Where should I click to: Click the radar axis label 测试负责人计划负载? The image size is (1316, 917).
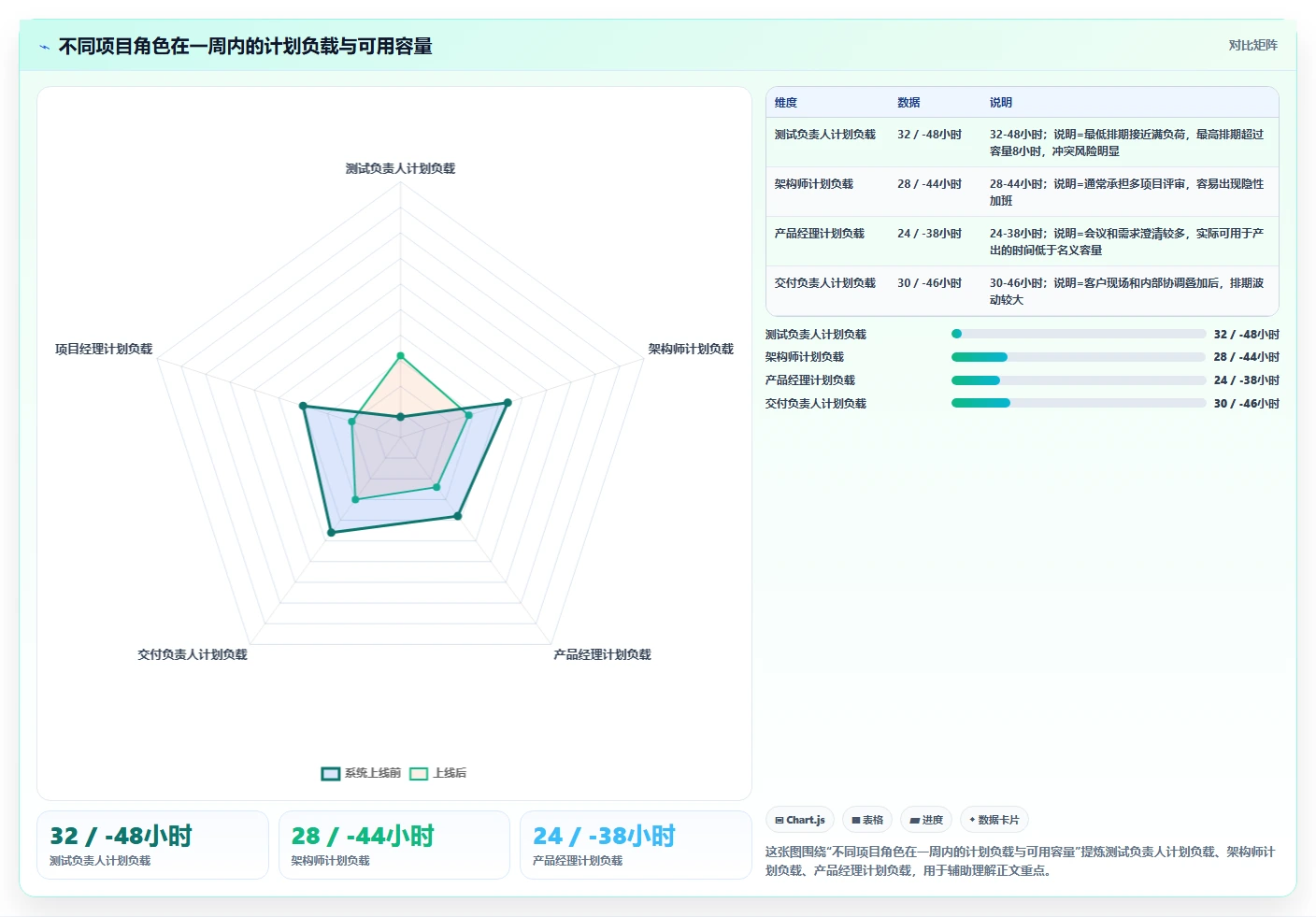click(400, 169)
